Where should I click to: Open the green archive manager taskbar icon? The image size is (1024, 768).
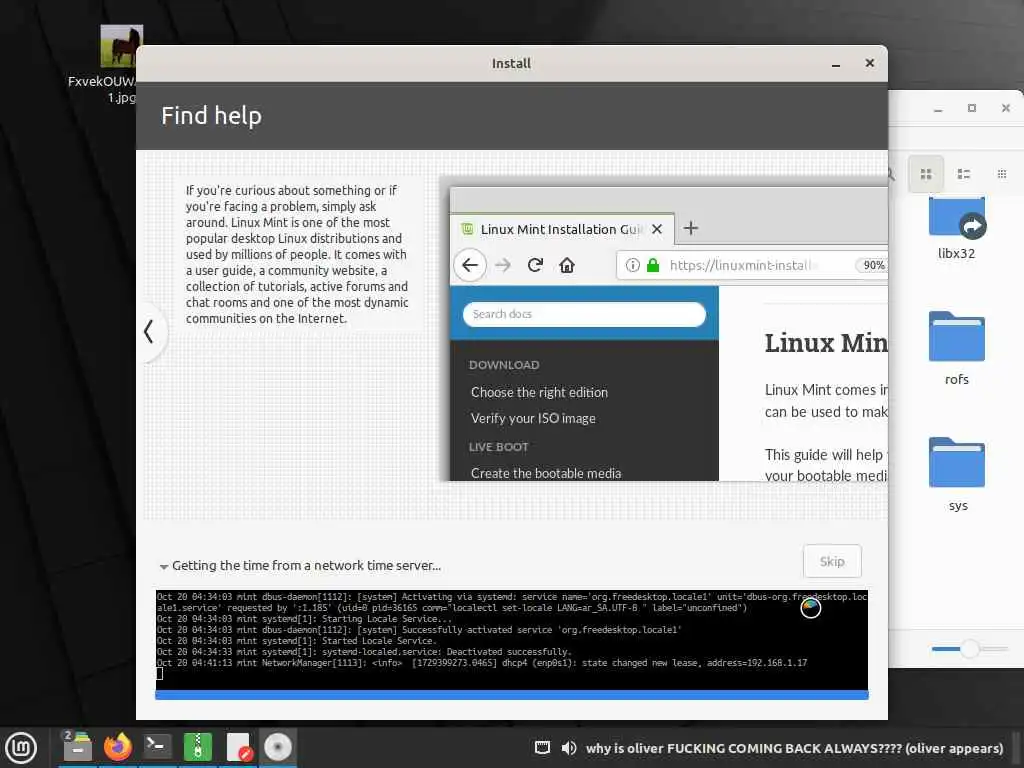198,747
